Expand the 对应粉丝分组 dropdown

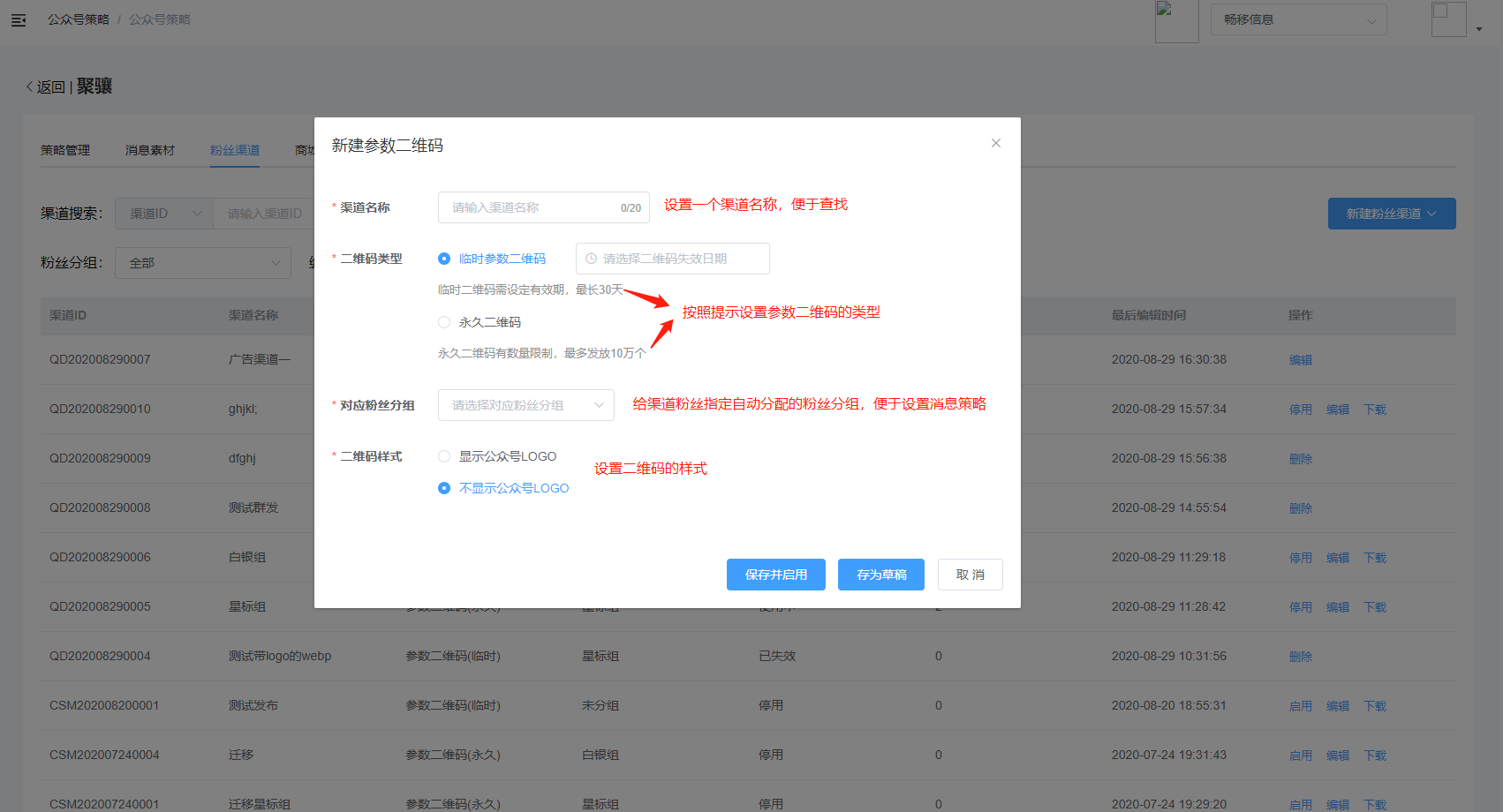tap(525, 405)
